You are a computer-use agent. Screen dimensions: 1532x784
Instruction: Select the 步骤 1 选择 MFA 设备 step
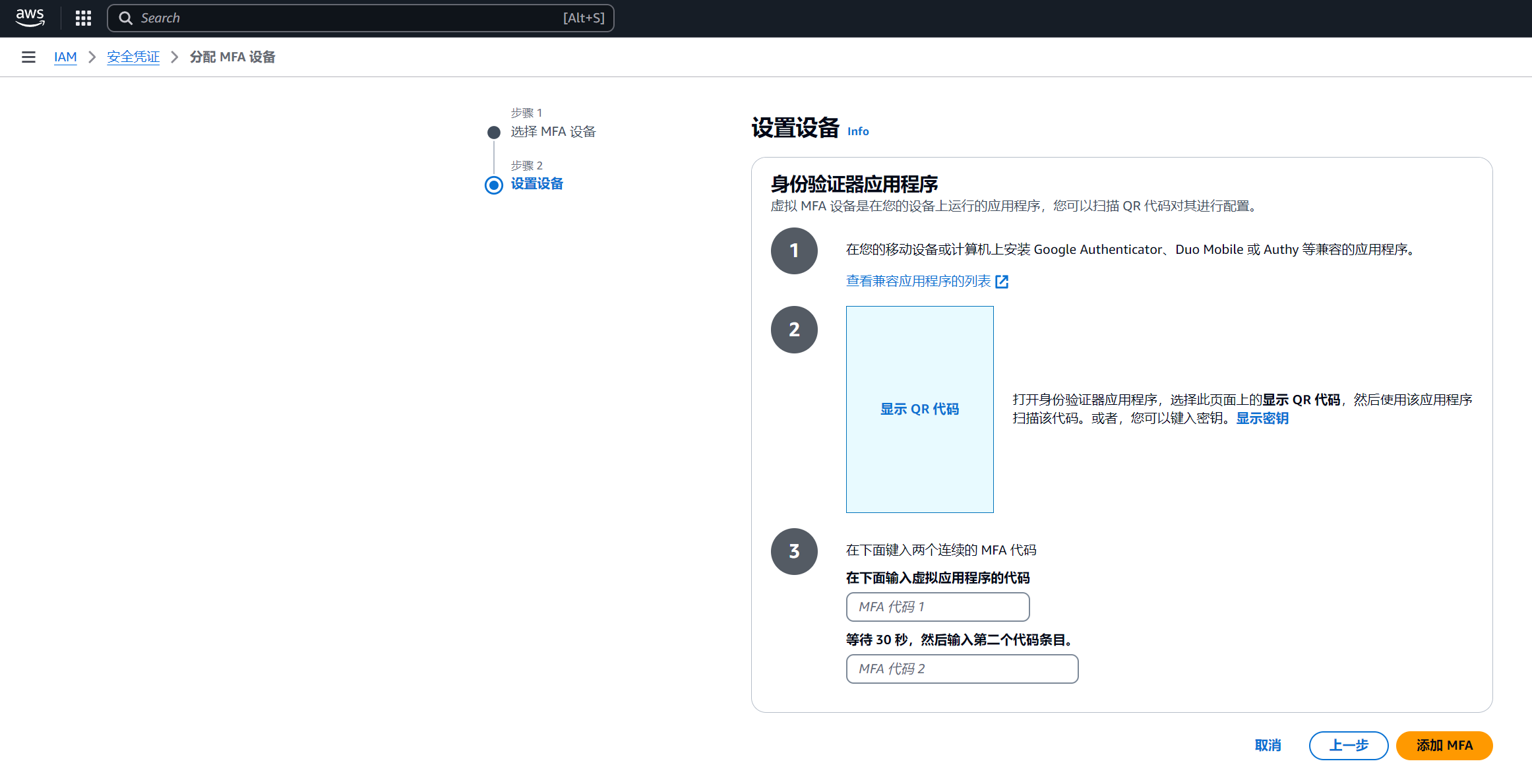(x=553, y=131)
